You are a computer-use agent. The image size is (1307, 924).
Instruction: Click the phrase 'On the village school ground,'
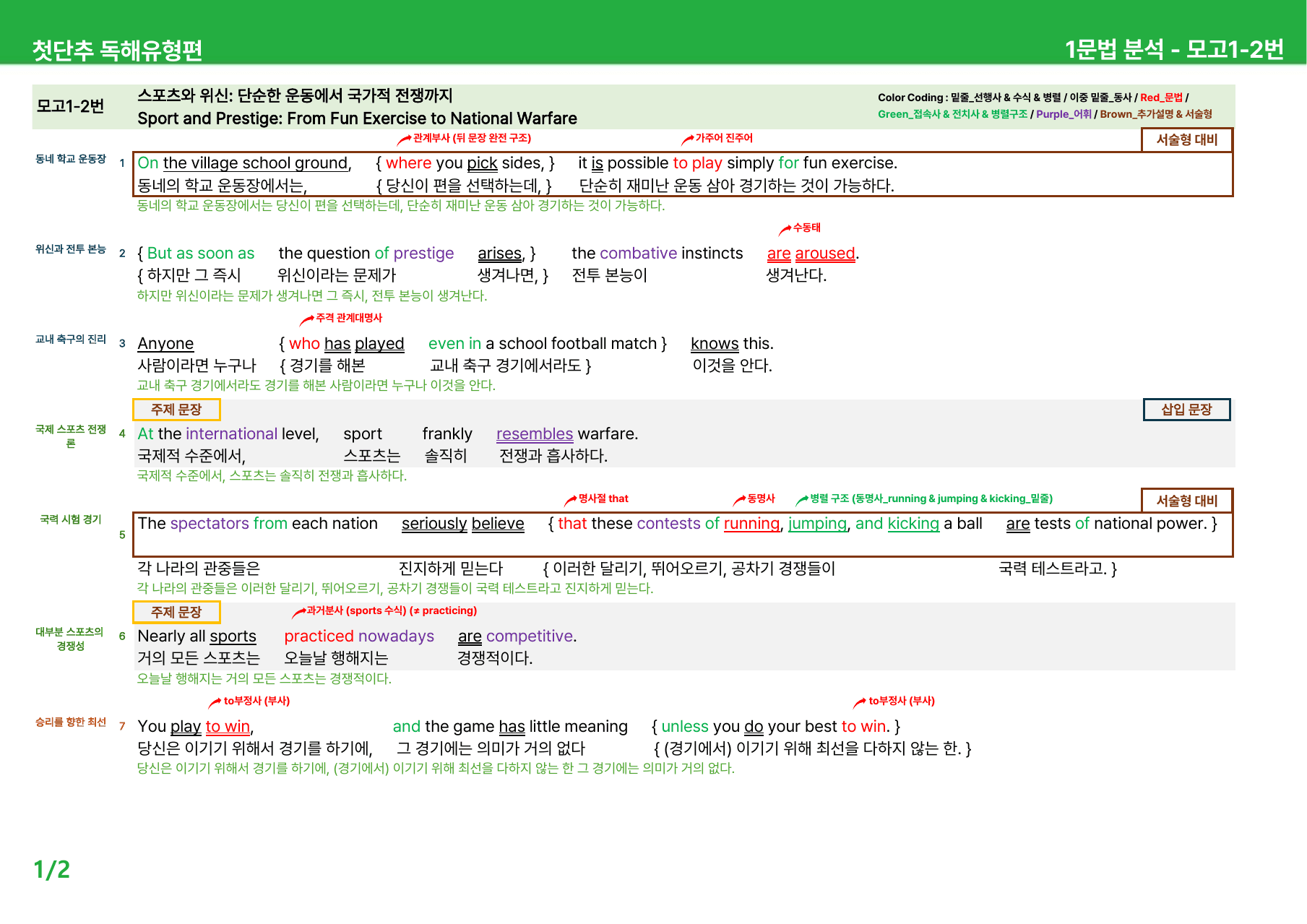click(x=244, y=163)
